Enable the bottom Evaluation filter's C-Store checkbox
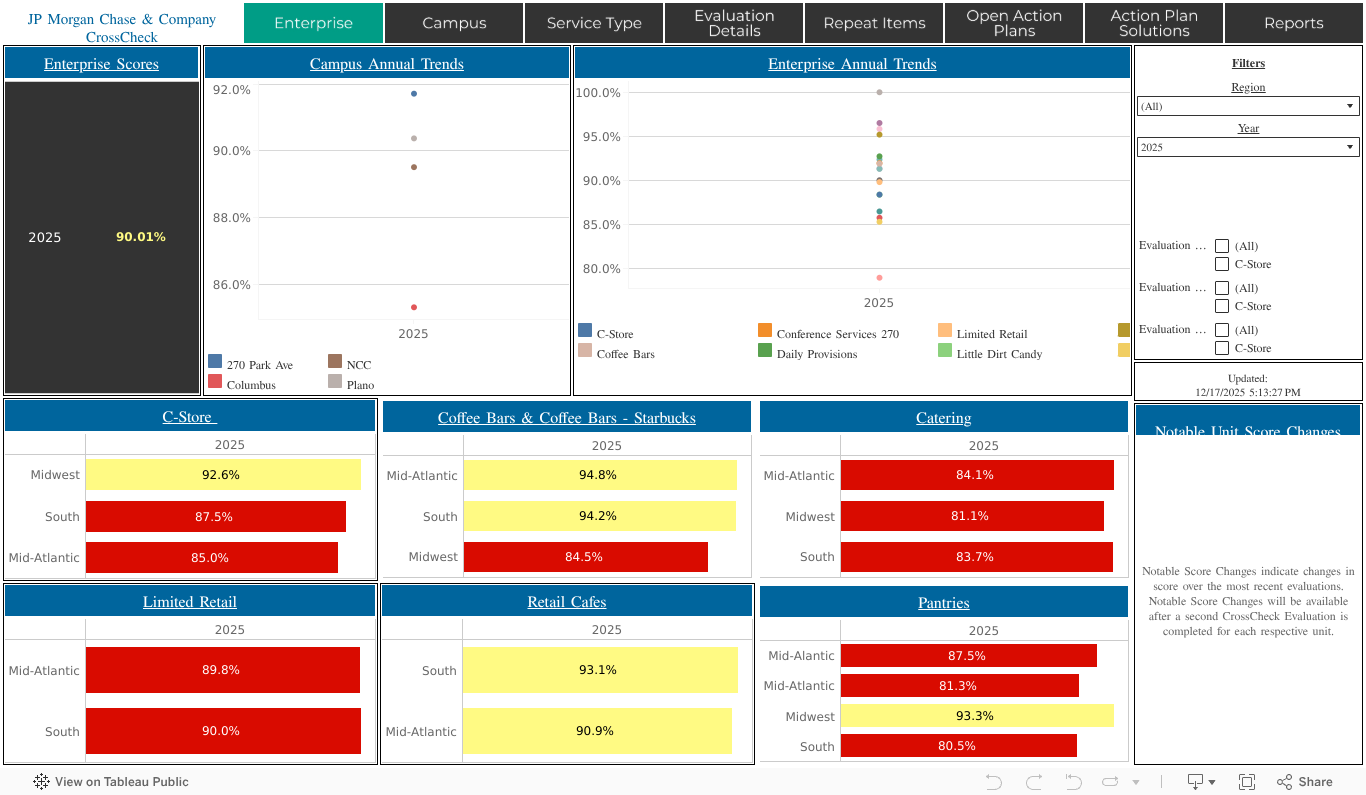The height and width of the screenshot is (795, 1366). [1222, 348]
